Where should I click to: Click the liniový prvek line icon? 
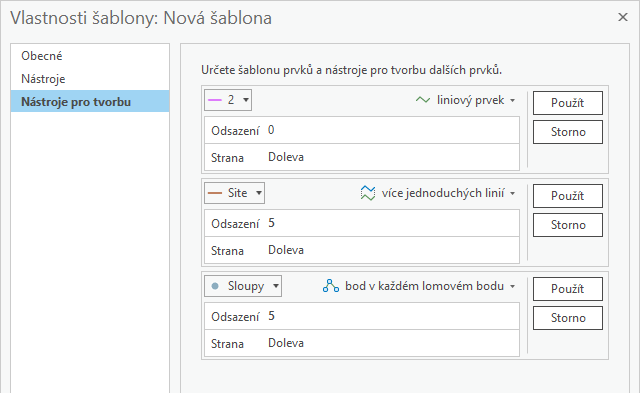click(x=423, y=100)
